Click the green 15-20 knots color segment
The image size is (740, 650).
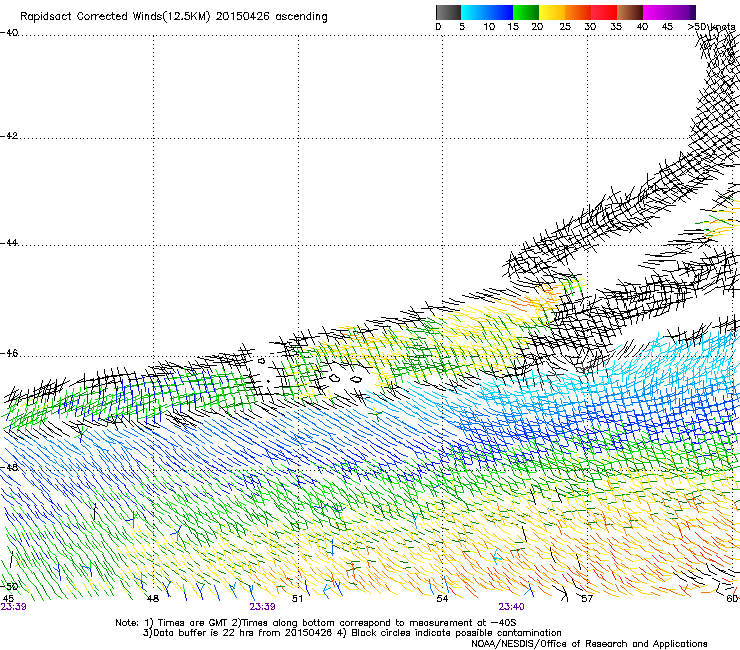(526, 12)
